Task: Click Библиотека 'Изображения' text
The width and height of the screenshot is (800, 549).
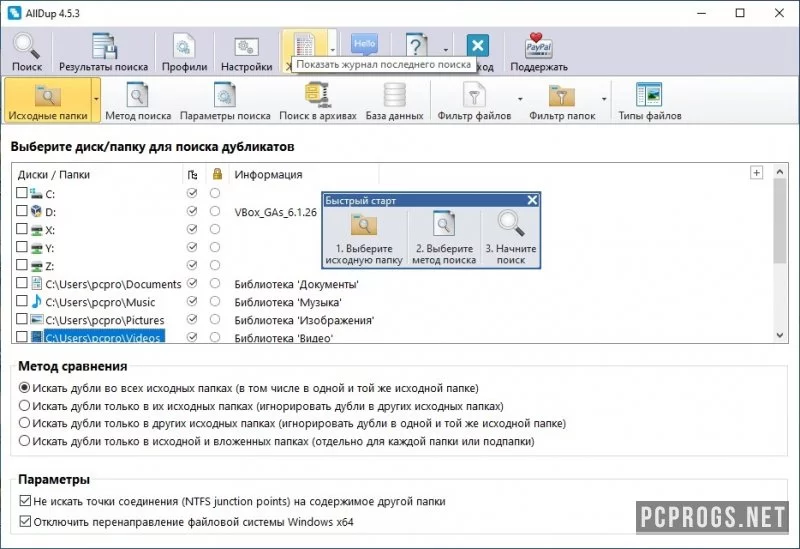Action: [x=304, y=320]
